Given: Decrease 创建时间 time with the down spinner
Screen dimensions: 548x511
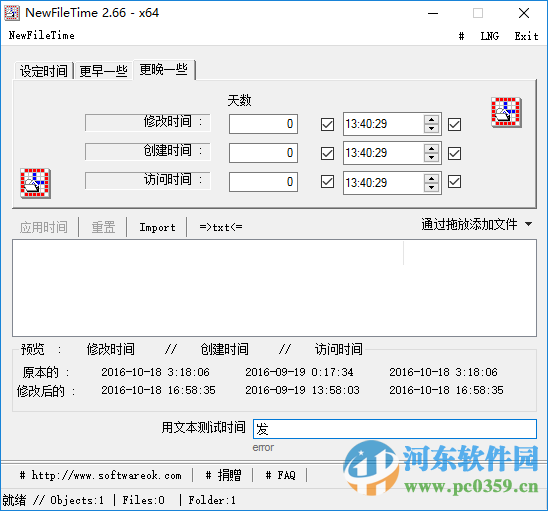Looking at the screenshot, I should (x=432, y=158).
